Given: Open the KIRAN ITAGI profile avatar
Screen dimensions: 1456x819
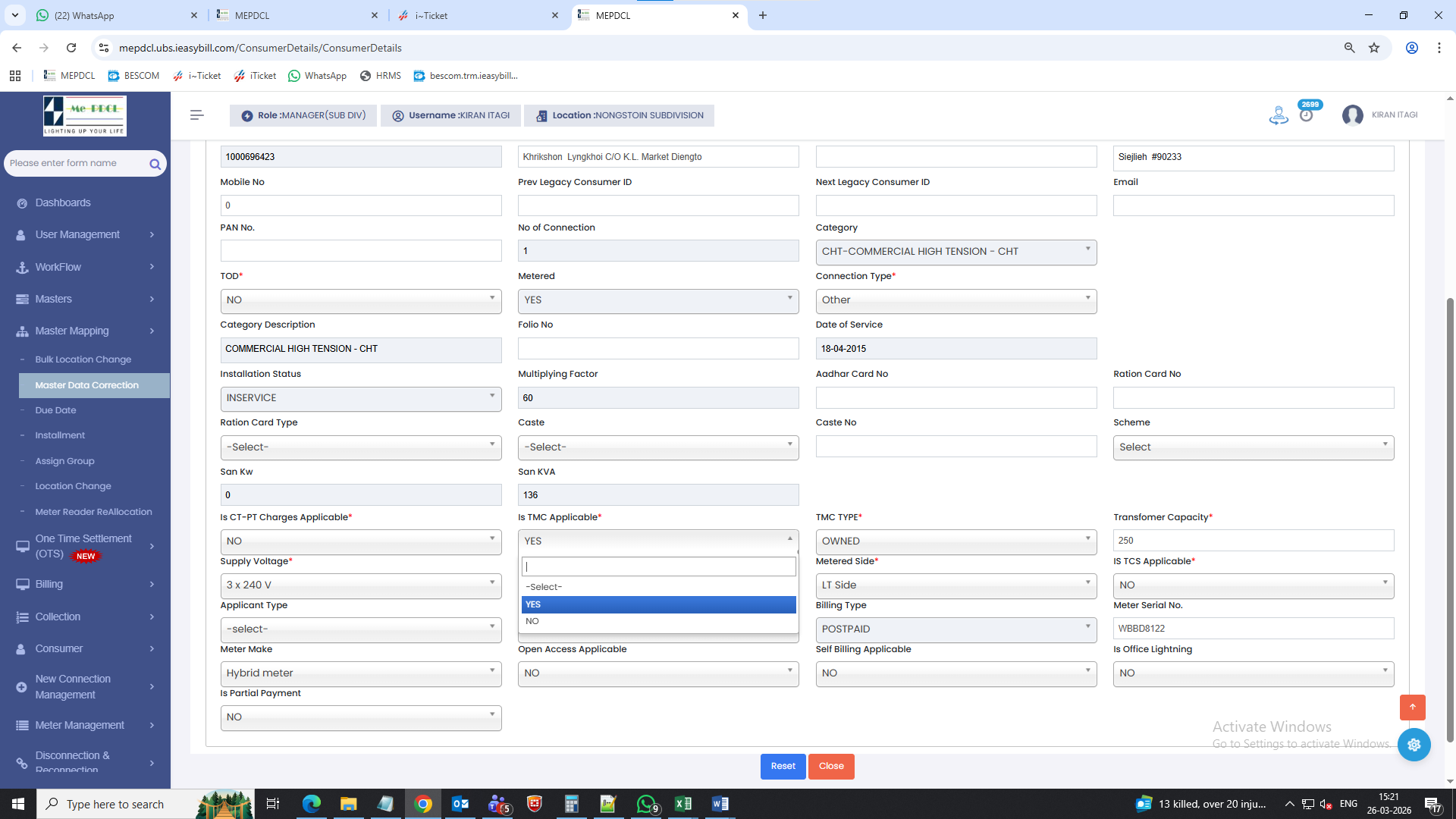Looking at the screenshot, I should click(x=1352, y=115).
